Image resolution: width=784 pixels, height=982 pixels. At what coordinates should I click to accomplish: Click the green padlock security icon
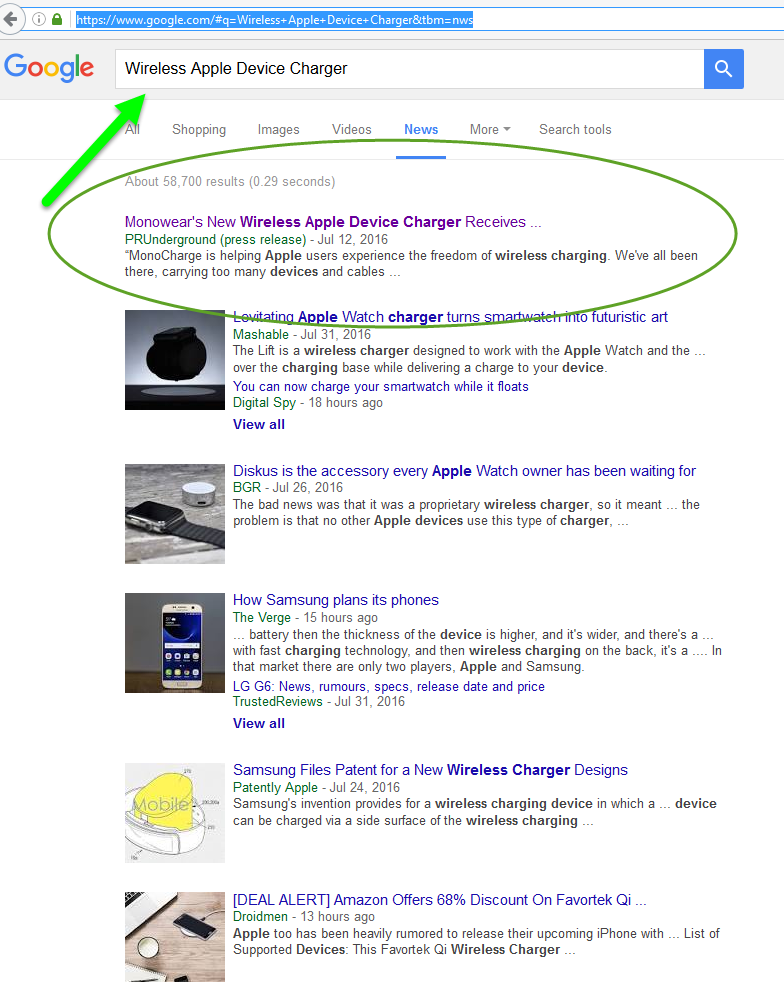pyautogui.click(x=57, y=19)
